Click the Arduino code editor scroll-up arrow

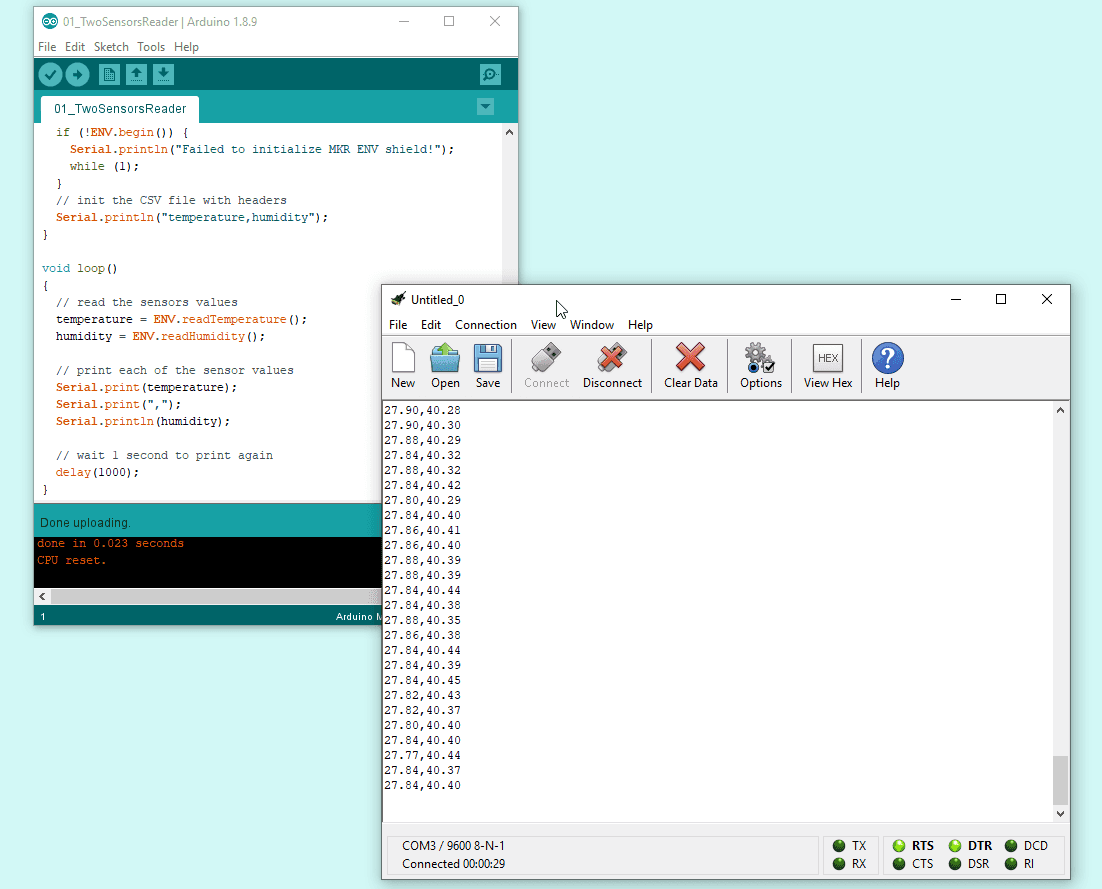(509, 132)
